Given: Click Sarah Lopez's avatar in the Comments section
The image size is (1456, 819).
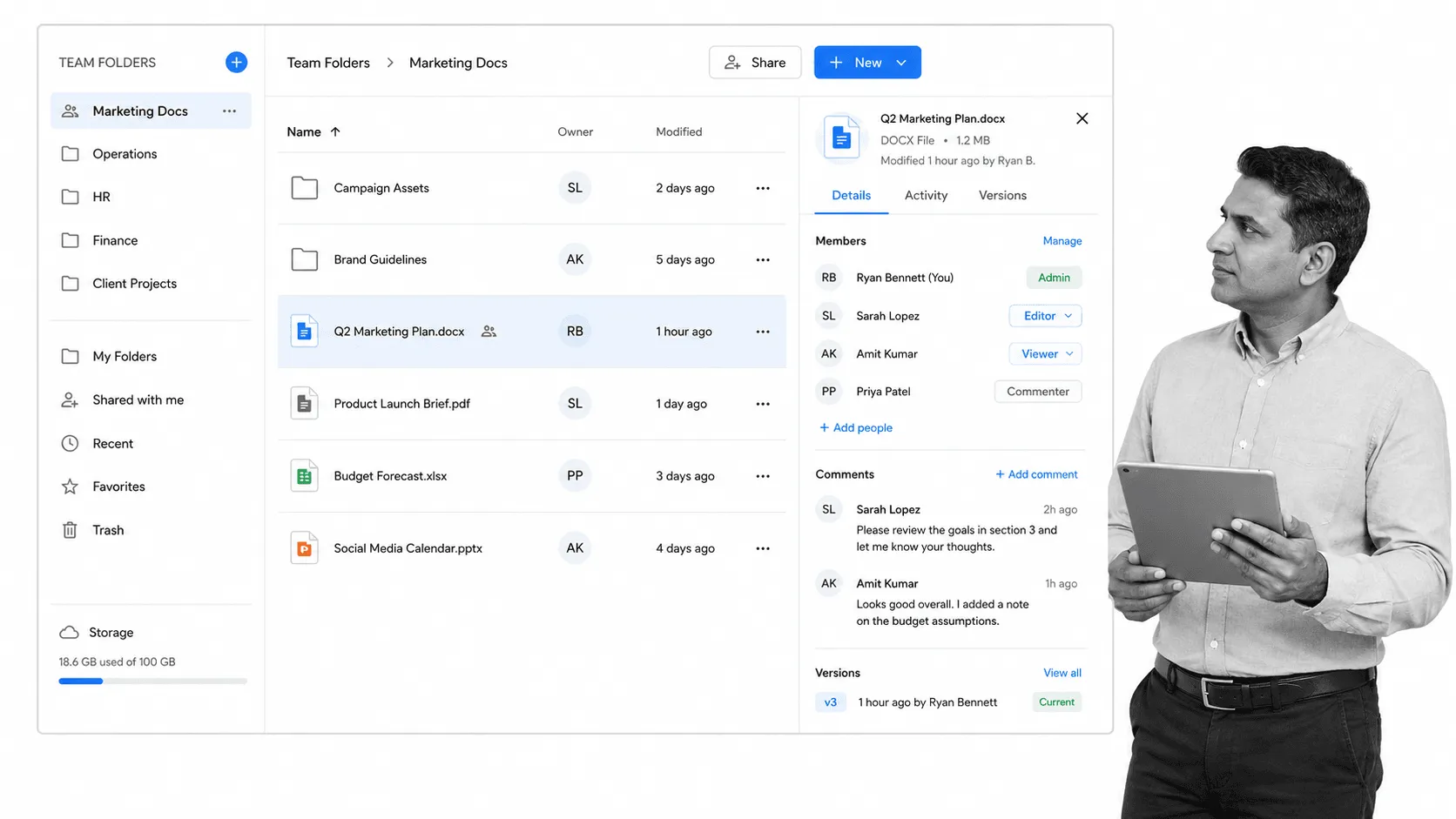Looking at the screenshot, I should point(829,509).
